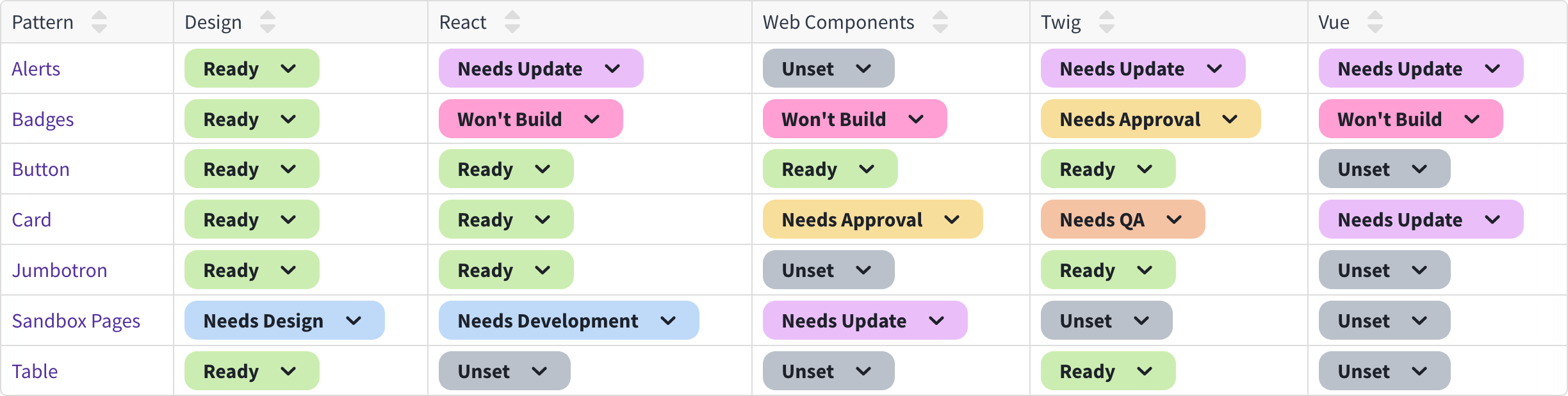Open the Needs QA dropdown for Card Twig status
The width and height of the screenshot is (1568, 396).
[1122, 219]
